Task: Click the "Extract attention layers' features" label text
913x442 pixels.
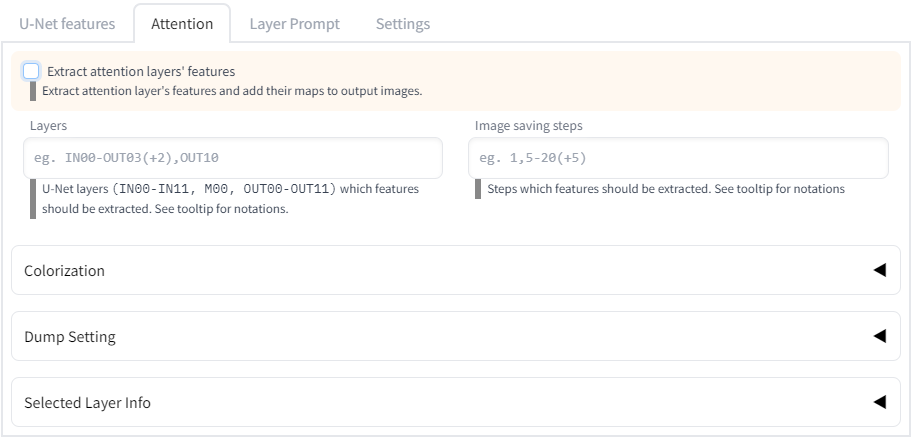Action: 141,71
